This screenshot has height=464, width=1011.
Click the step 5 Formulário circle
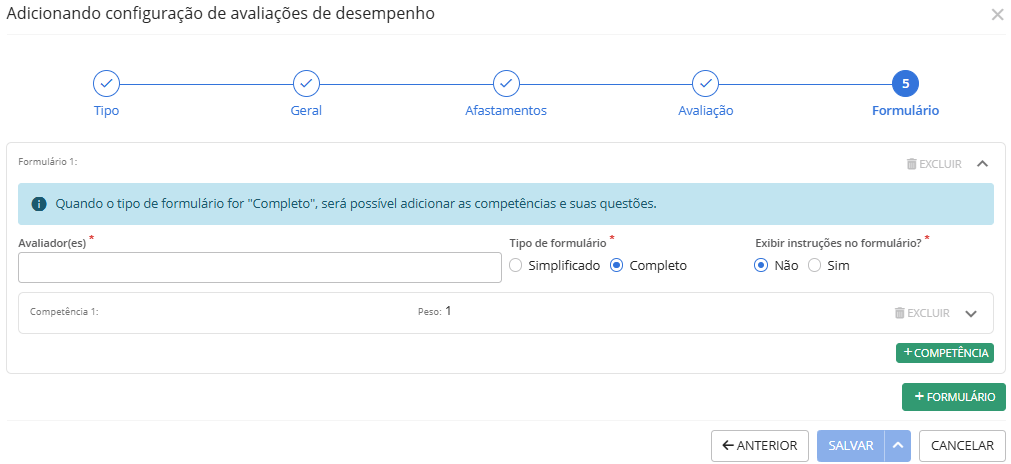click(x=905, y=83)
